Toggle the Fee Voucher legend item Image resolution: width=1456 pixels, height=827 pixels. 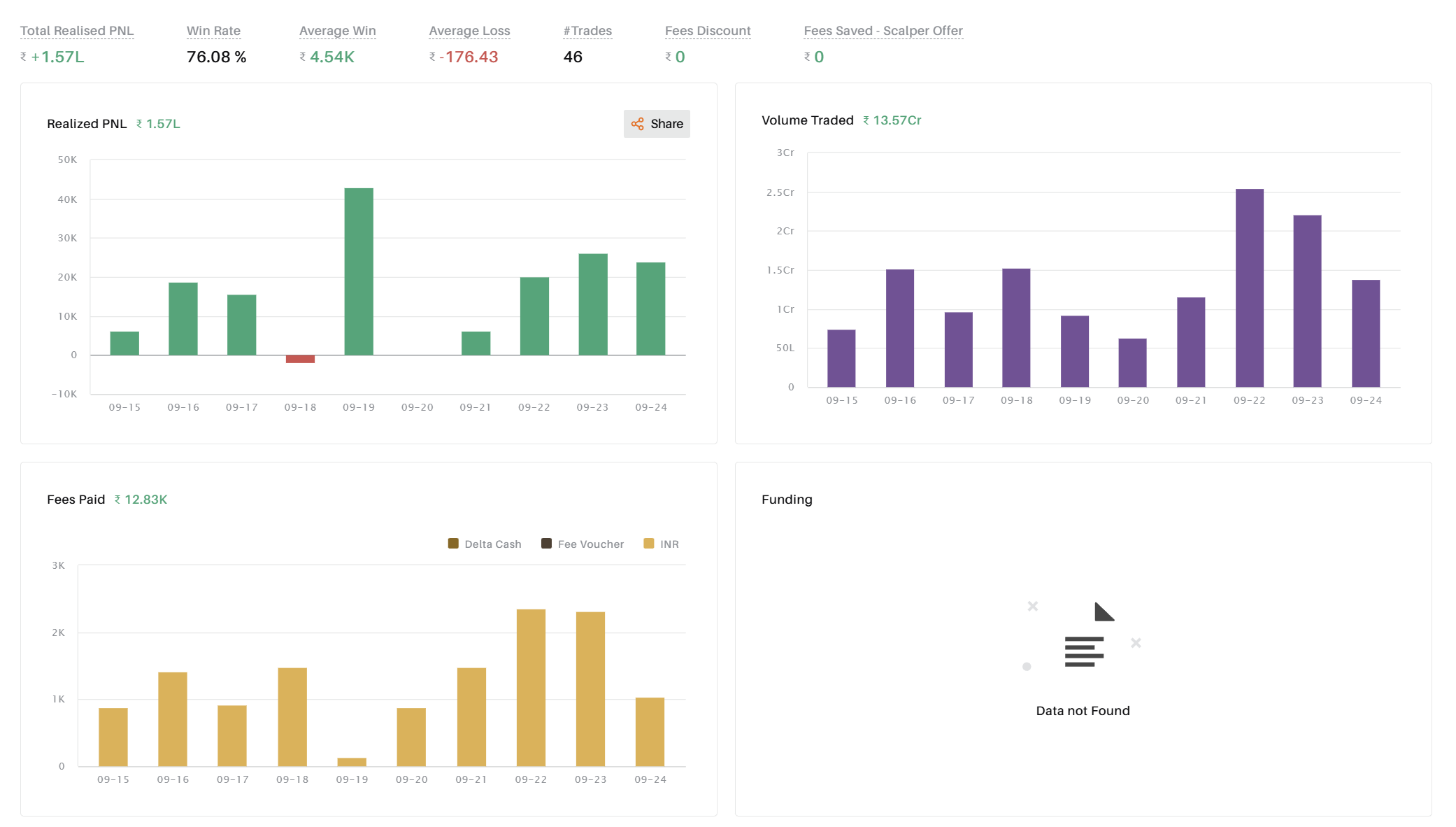pyautogui.click(x=583, y=544)
